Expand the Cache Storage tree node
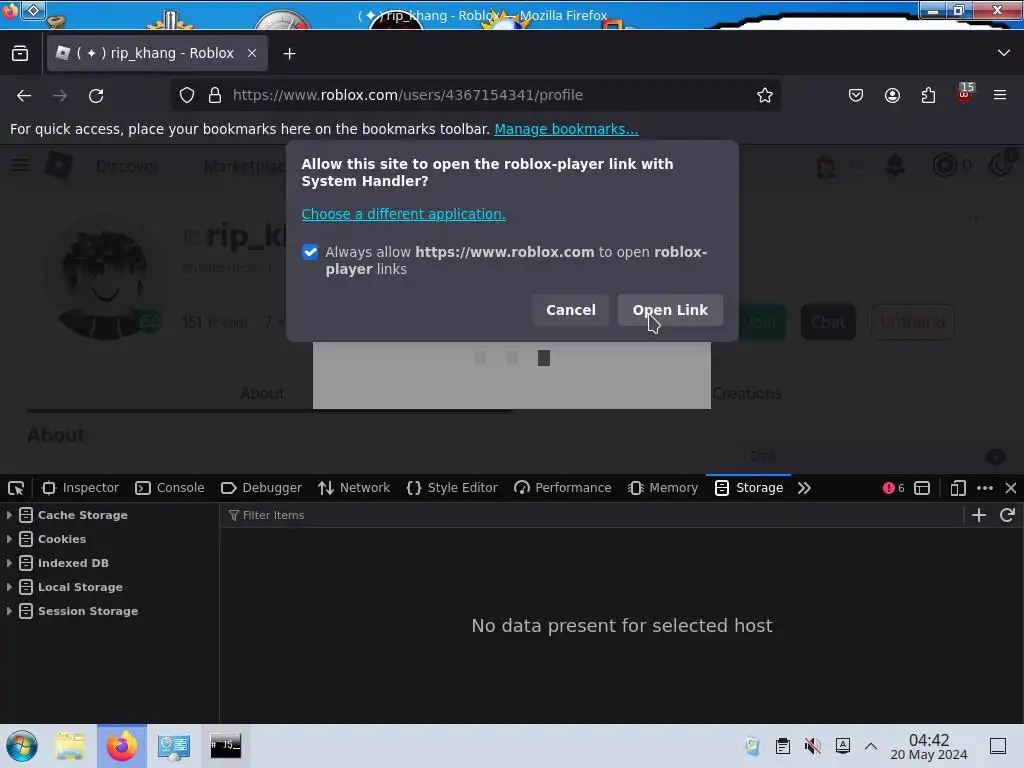 click(x=9, y=515)
